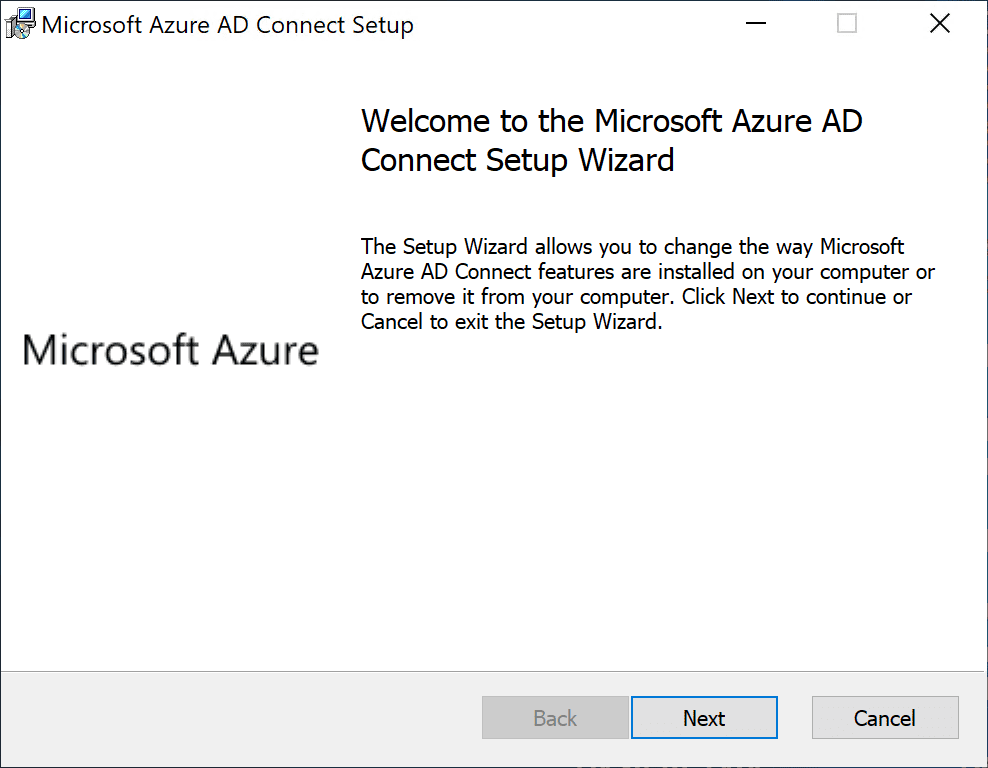Click the empty footer area left of Back
Viewport: 988px width, 768px height.
pos(240,718)
